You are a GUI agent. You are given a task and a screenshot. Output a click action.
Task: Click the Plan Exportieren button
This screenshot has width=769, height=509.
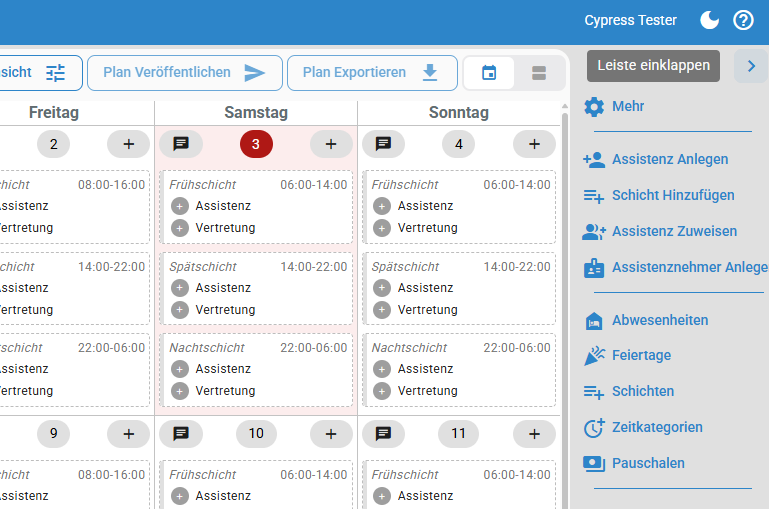click(x=372, y=73)
